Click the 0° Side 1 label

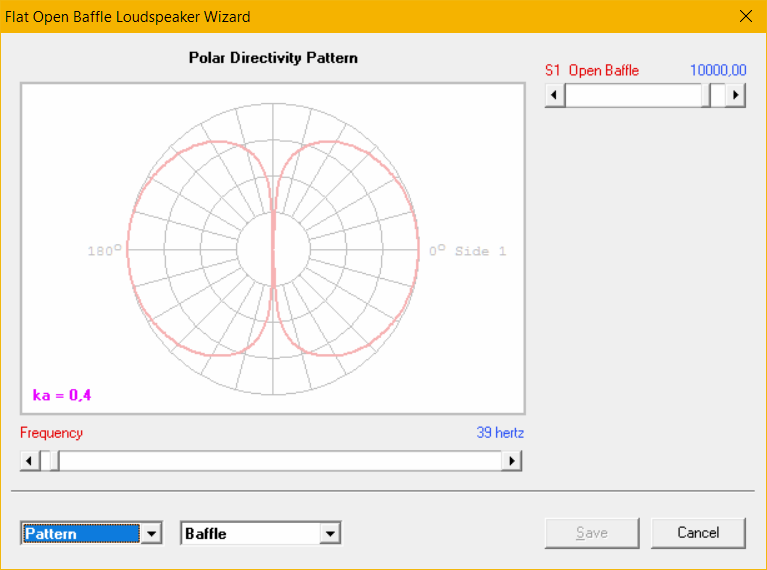tap(468, 251)
